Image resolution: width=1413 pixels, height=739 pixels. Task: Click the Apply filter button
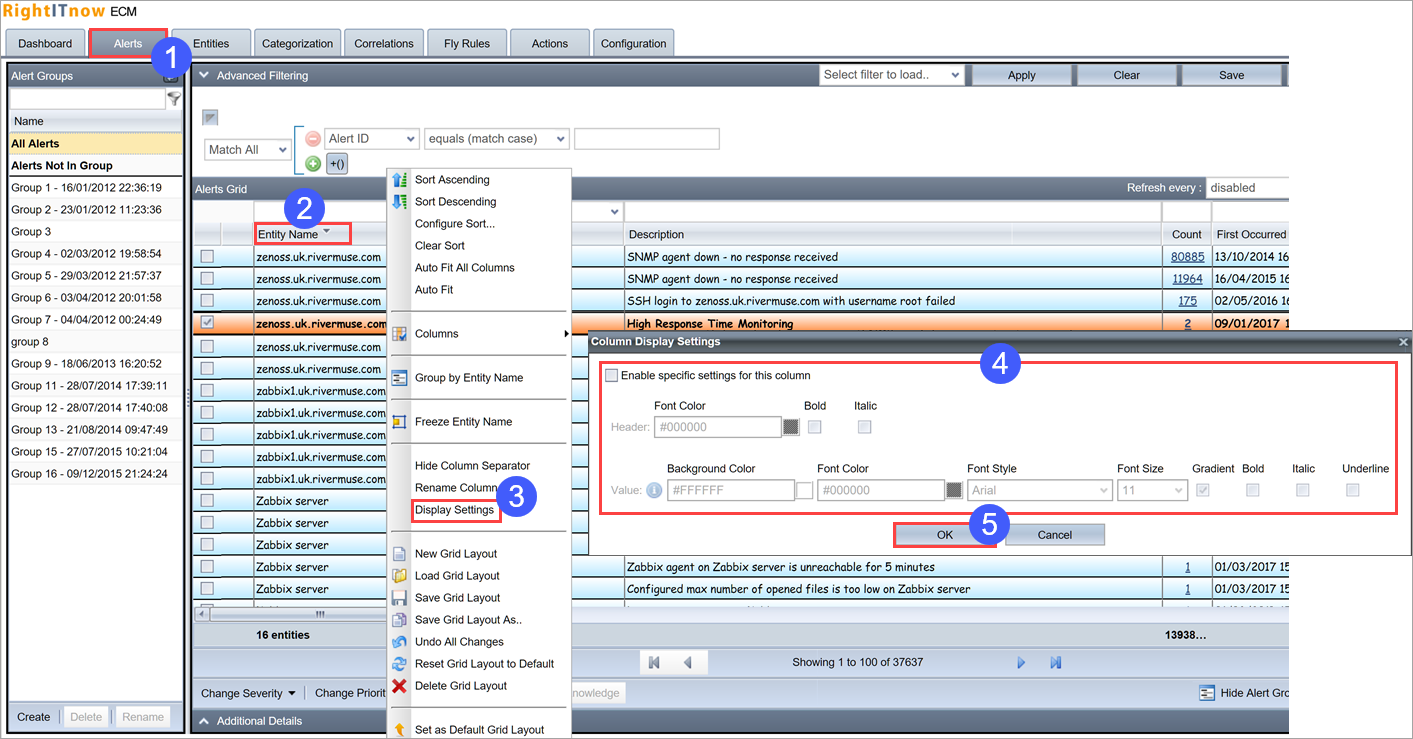[x=1022, y=75]
